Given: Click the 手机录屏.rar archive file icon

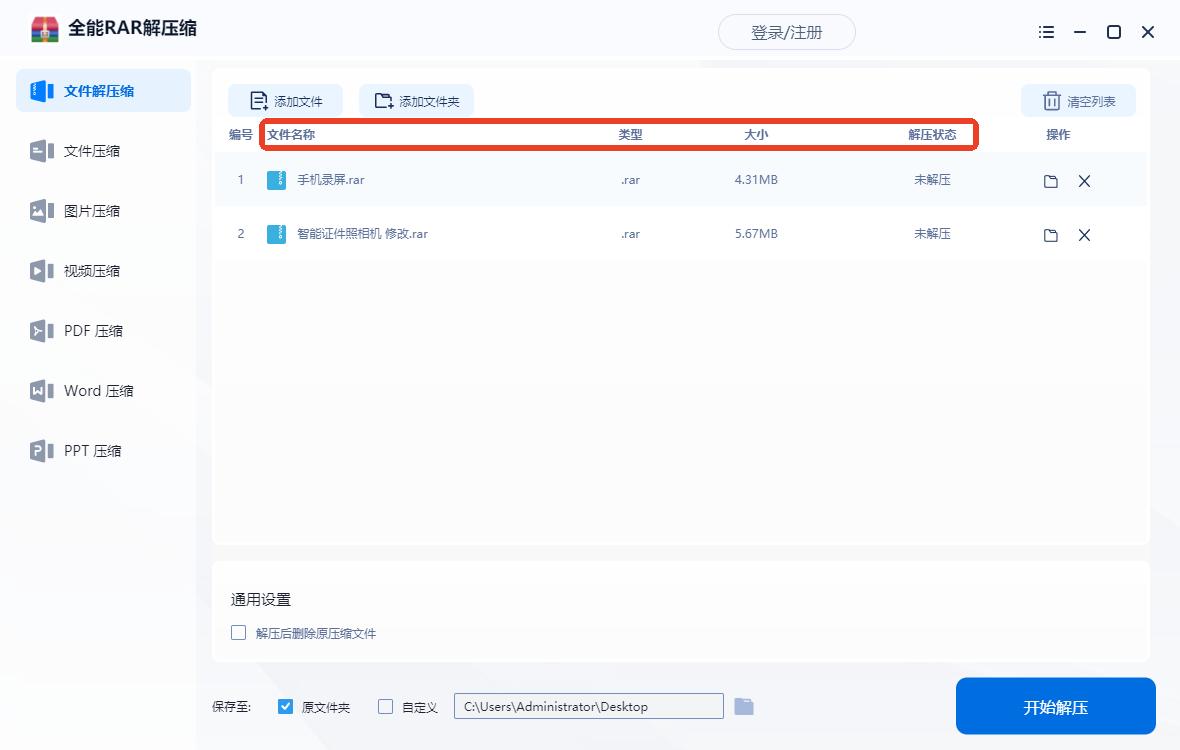Looking at the screenshot, I should tap(276, 180).
